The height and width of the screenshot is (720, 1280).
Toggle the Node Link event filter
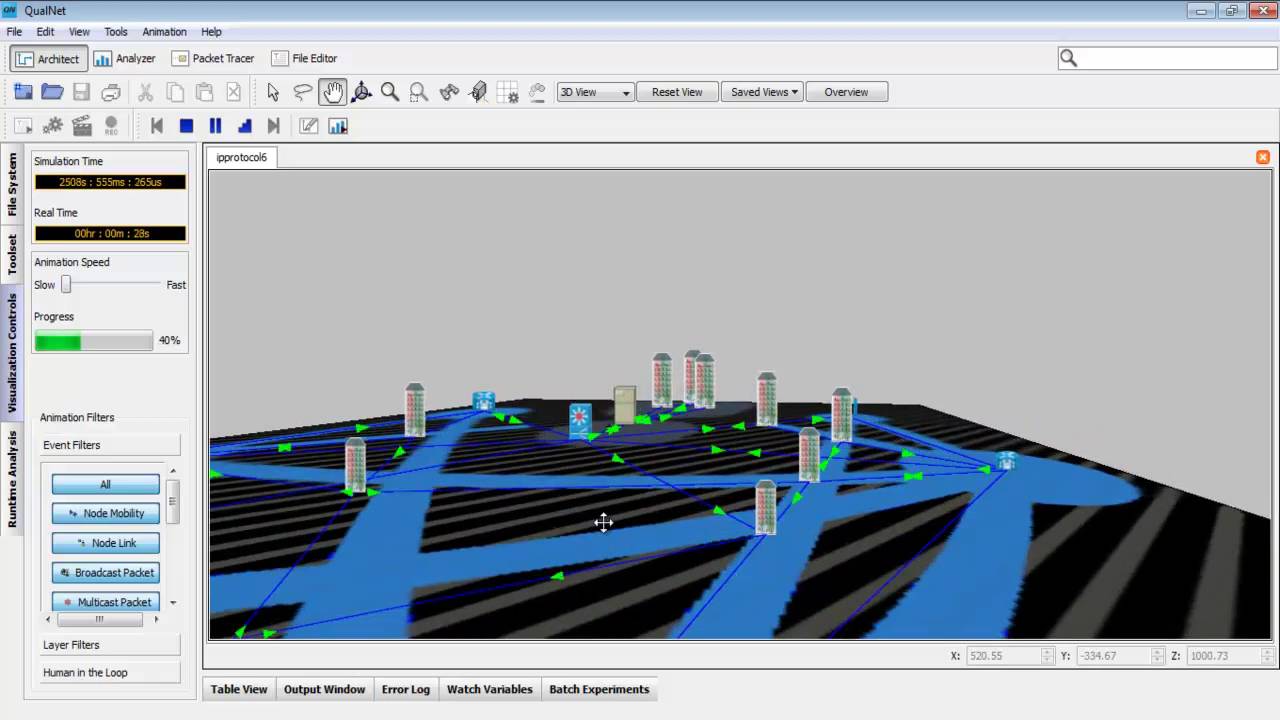coord(105,543)
